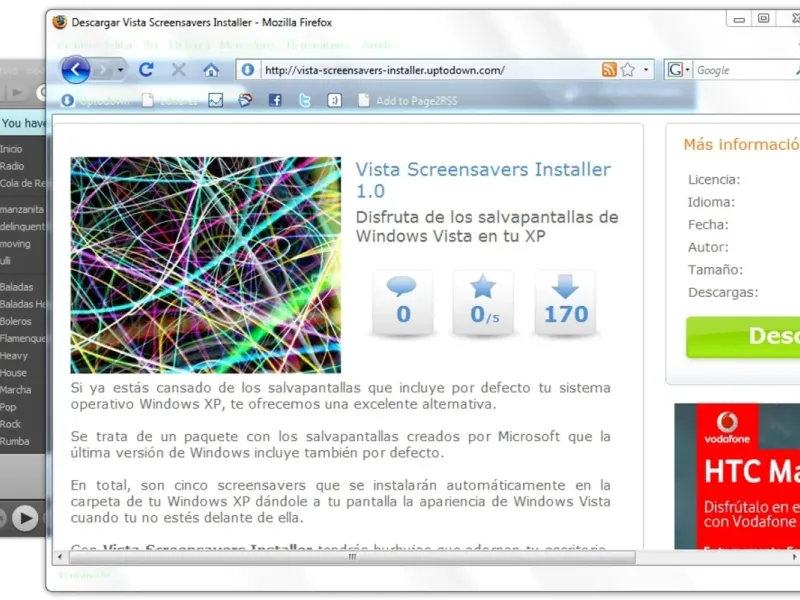Open the Archivo menu

(77, 45)
